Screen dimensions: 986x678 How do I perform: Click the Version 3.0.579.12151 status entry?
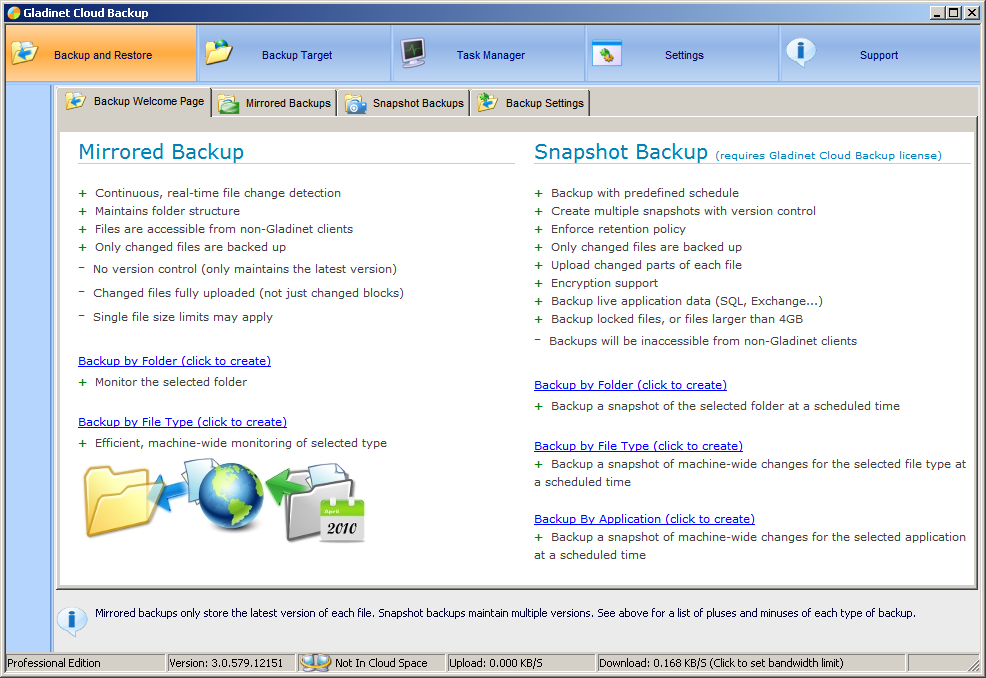(x=230, y=663)
